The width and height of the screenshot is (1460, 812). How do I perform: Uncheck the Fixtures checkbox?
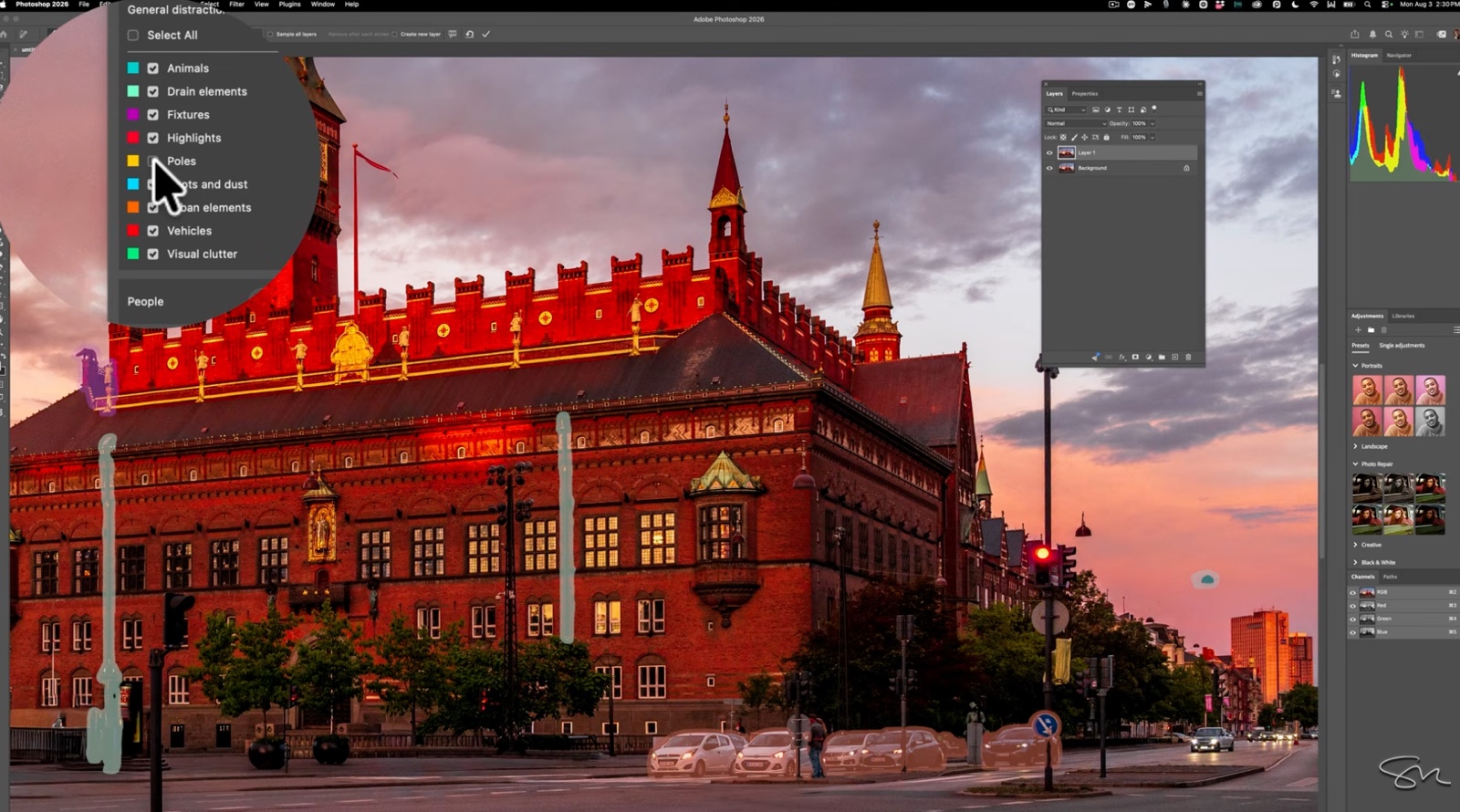152,115
